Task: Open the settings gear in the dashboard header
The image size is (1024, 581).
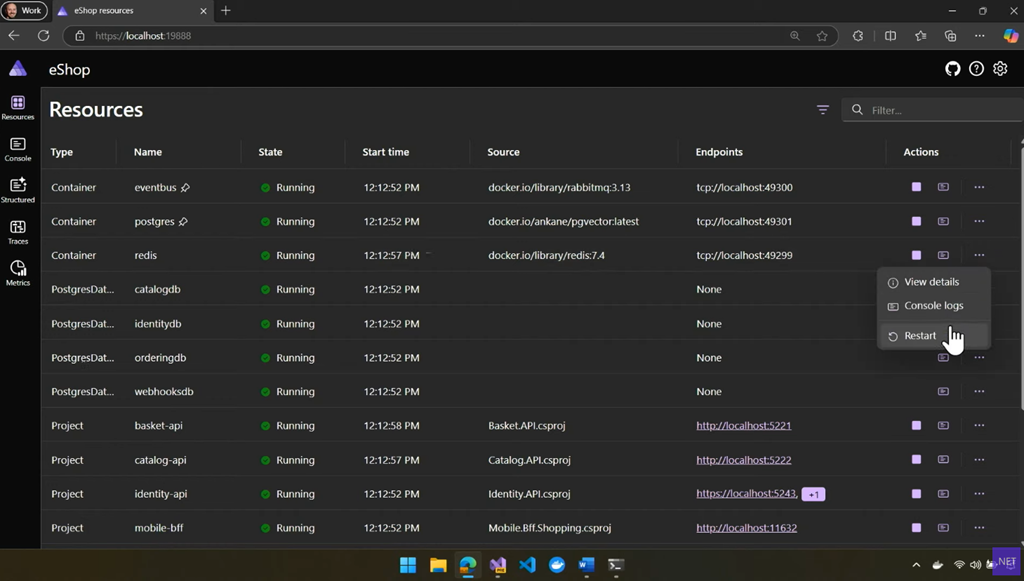Action: 1000,69
